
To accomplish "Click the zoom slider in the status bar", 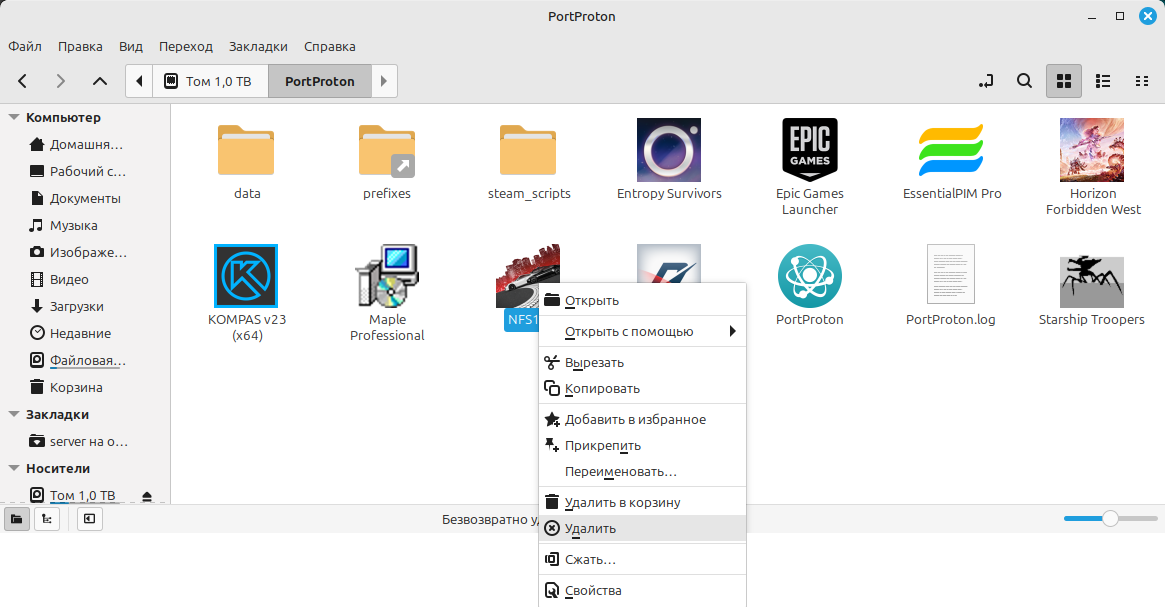I will click(1110, 519).
